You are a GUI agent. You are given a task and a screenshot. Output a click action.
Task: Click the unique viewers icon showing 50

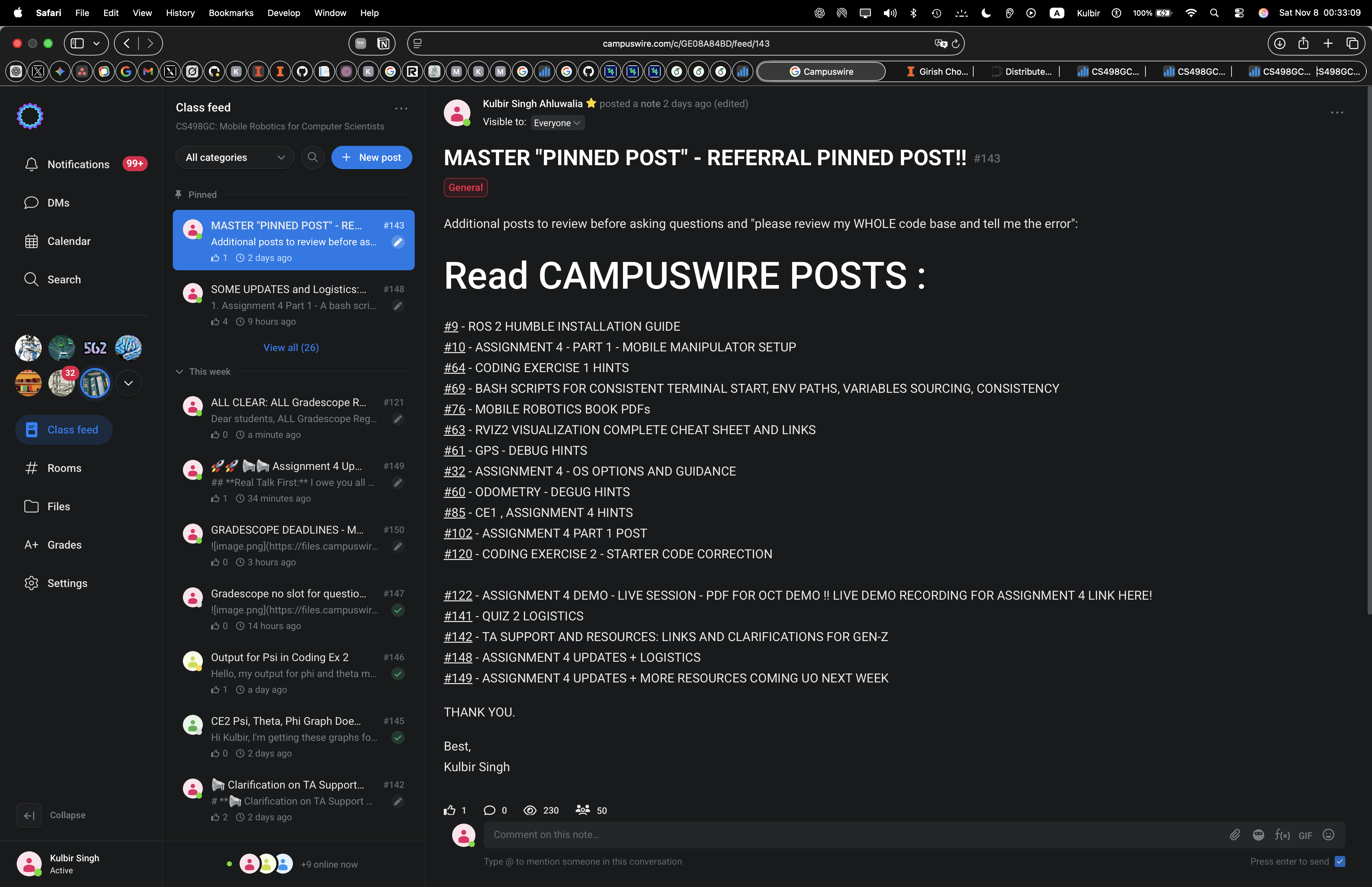click(583, 810)
